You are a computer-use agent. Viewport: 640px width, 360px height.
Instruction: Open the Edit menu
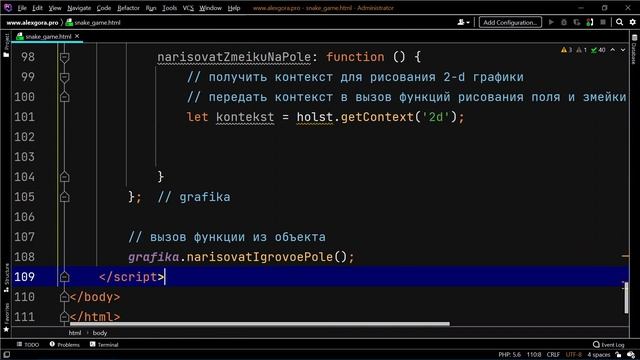(37, 8)
